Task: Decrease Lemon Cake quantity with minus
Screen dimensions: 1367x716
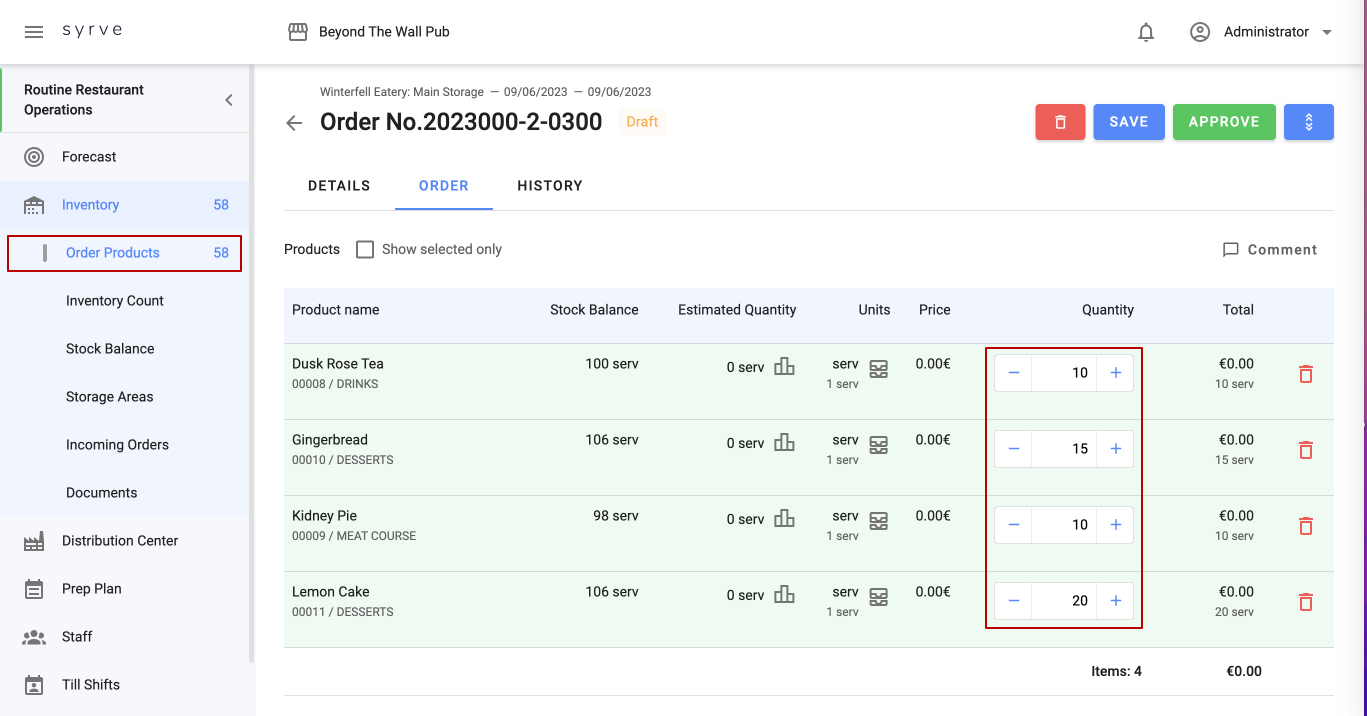Action: coord(1014,601)
